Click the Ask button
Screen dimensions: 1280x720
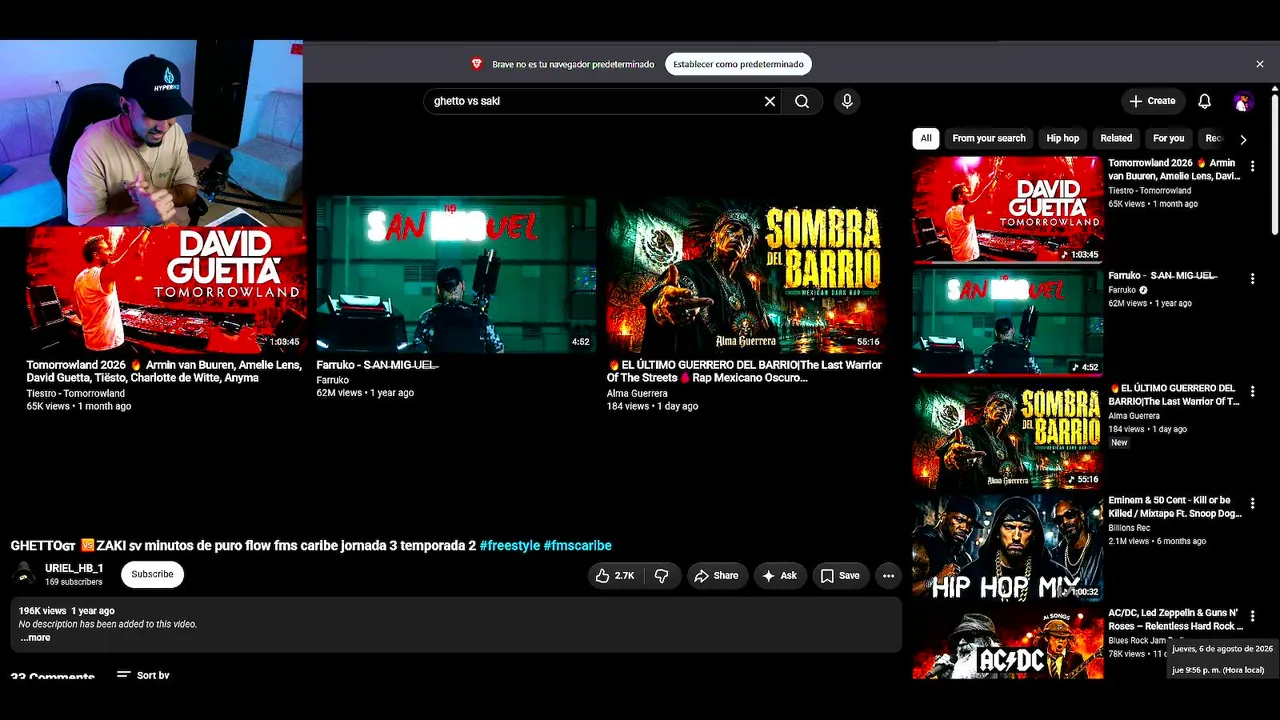779,575
